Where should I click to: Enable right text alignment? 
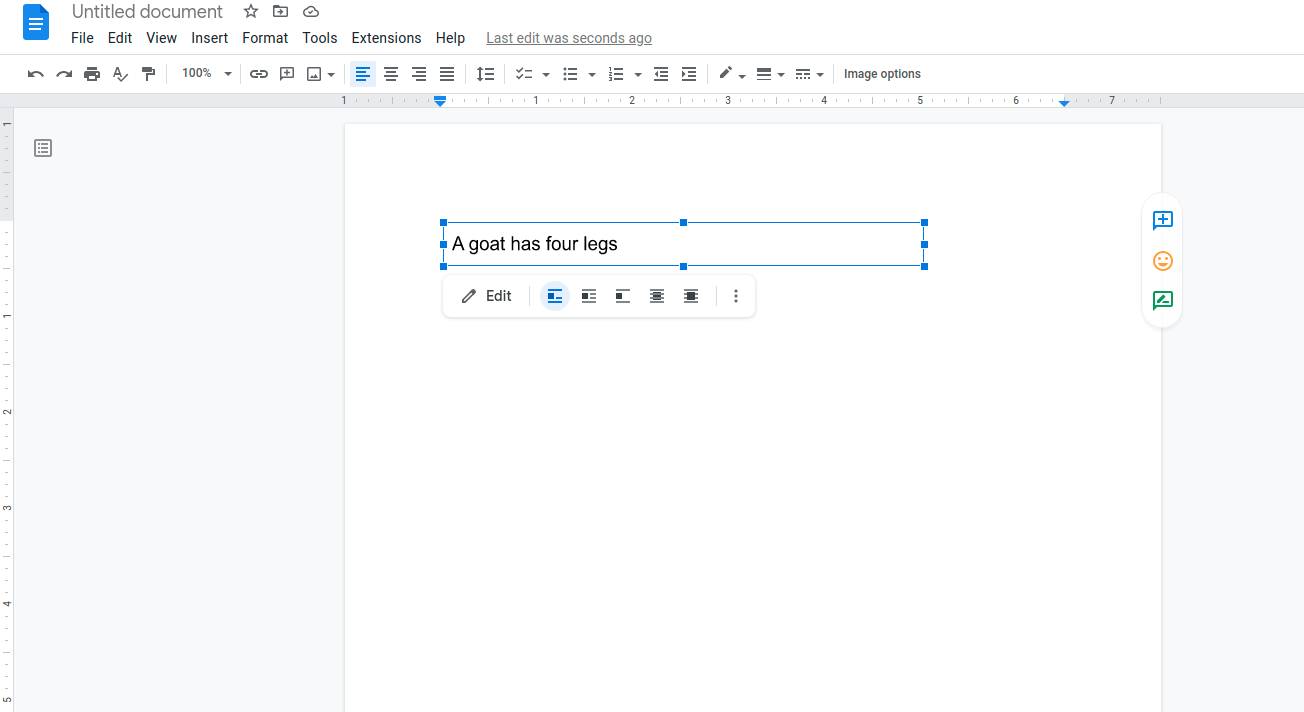pyautogui.click(x=419, y=73)
